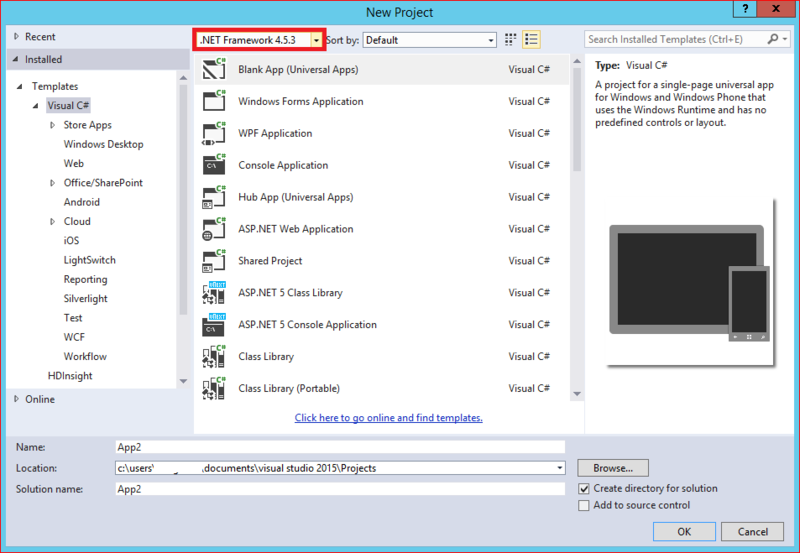The height and width of the screenshot is (553, 800).
Task: Select the Test category
Action: (73, 318)
